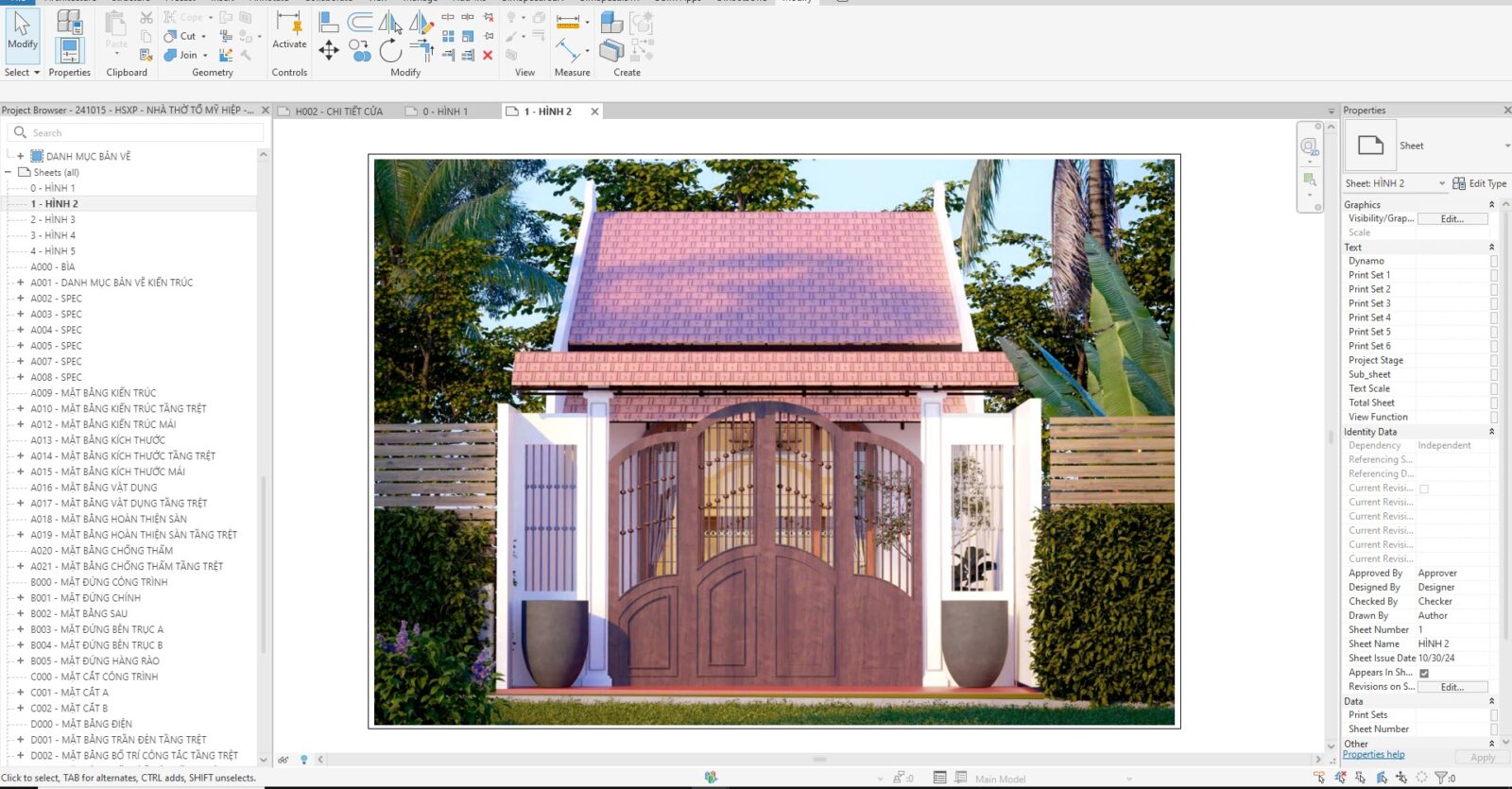Select the Offset tool
The width and height of the screenshot is (1512, 789).
[x=360, y=22]
